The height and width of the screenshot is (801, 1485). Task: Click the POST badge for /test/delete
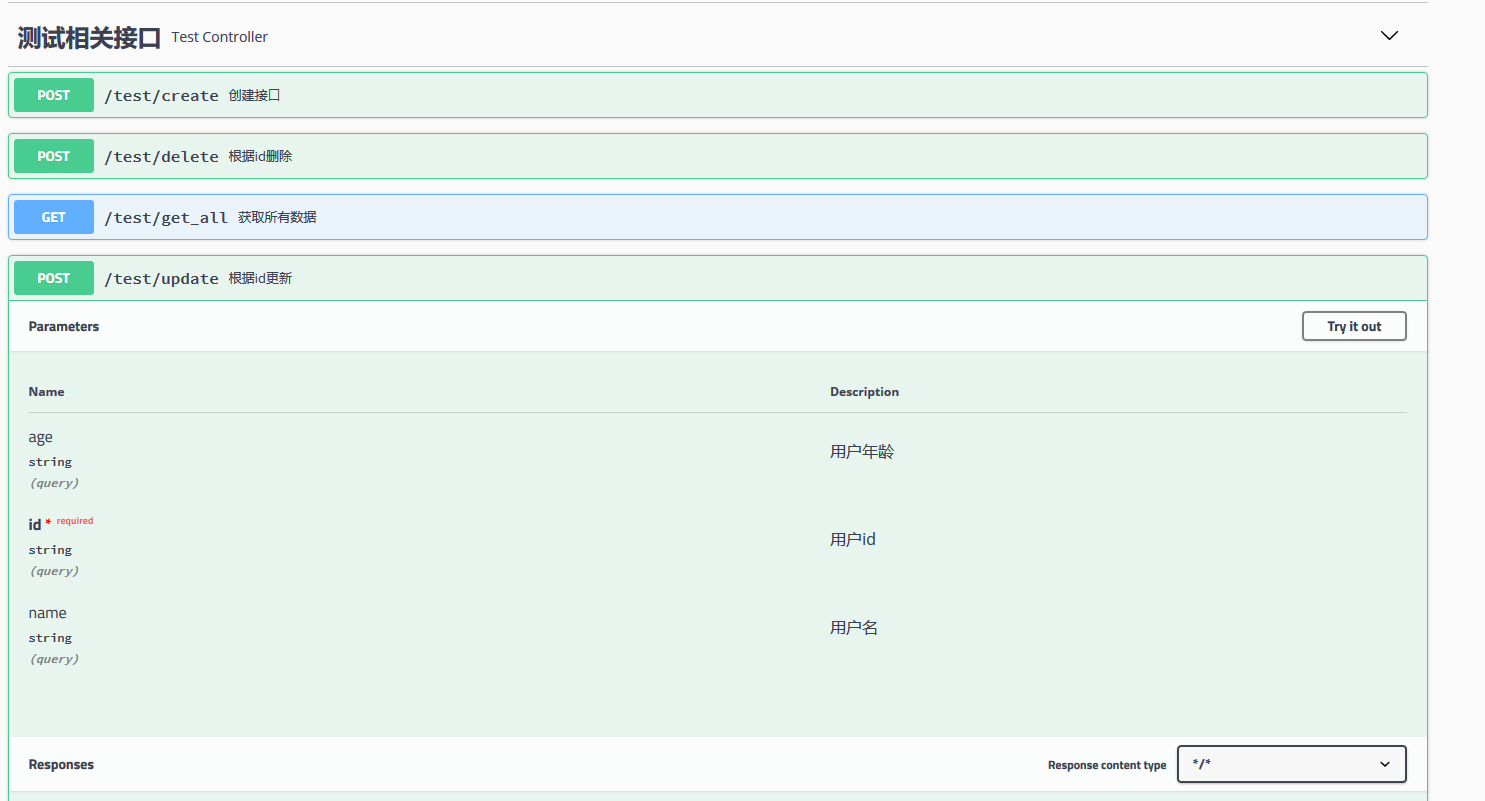54,156
